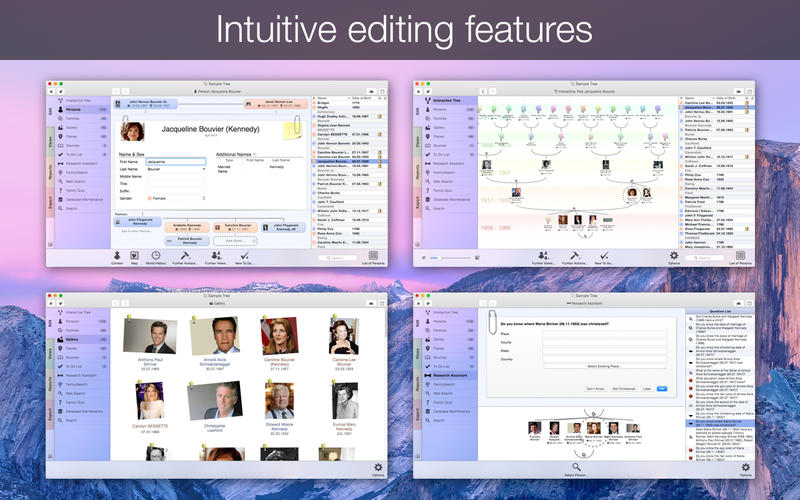This screenshot has width=800, height=500.
Task: Open Options gear in Interactive Tree window
Action: point(674,257)
